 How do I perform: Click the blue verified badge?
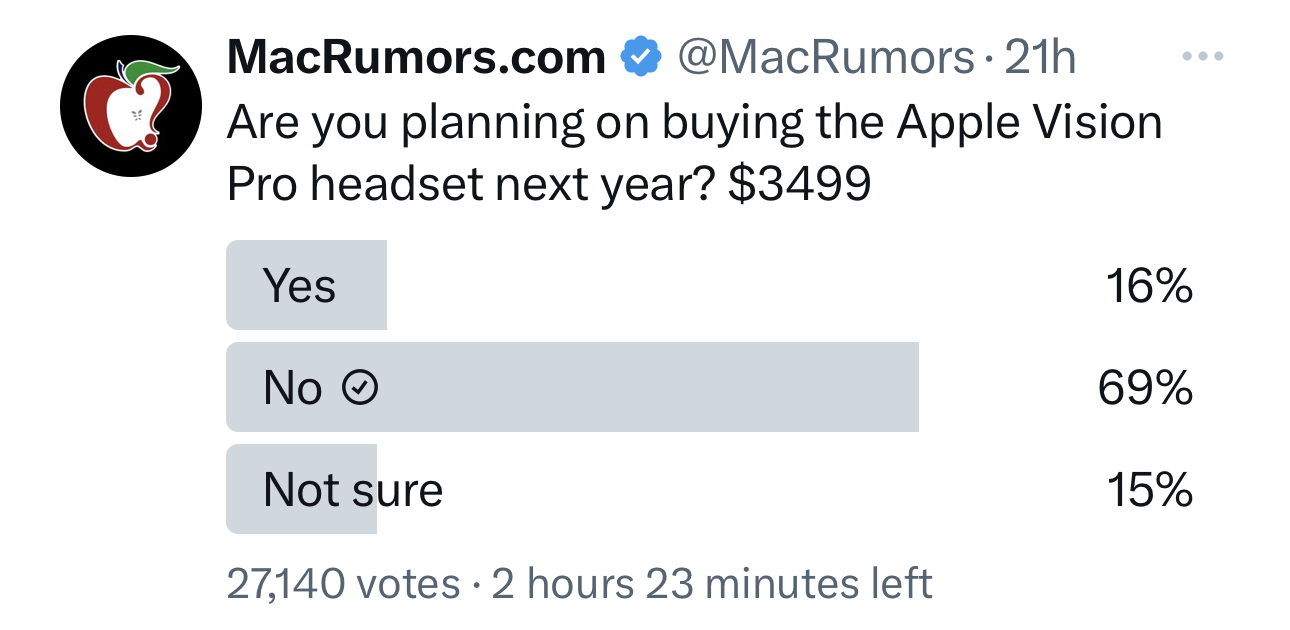(x=641, y=58)
